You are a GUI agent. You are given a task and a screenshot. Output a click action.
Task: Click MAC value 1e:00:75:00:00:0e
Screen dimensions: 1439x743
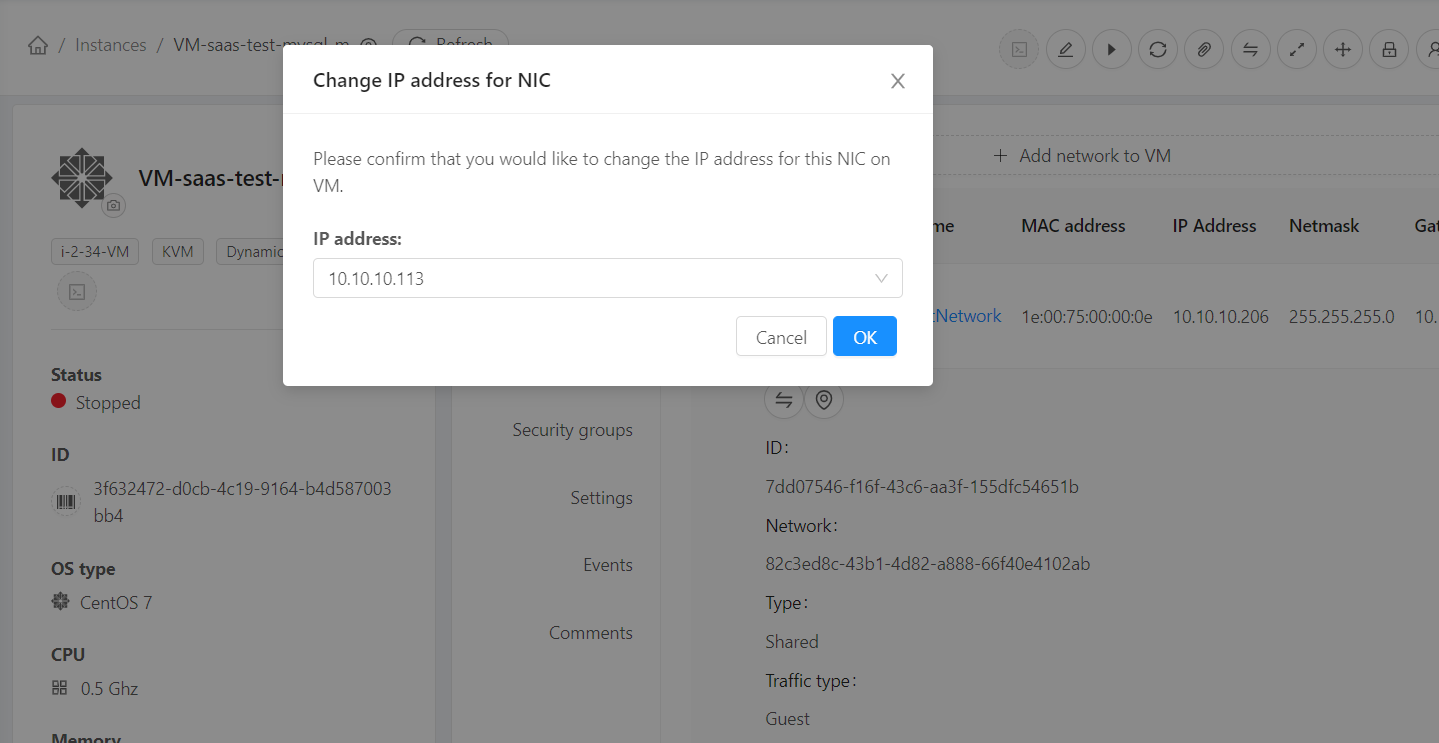1087,317
